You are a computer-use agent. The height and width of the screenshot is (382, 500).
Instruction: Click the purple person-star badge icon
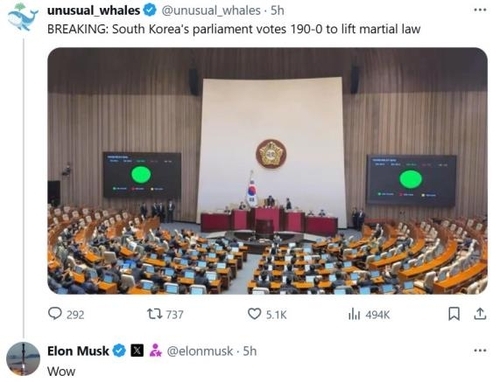(155, 350)
